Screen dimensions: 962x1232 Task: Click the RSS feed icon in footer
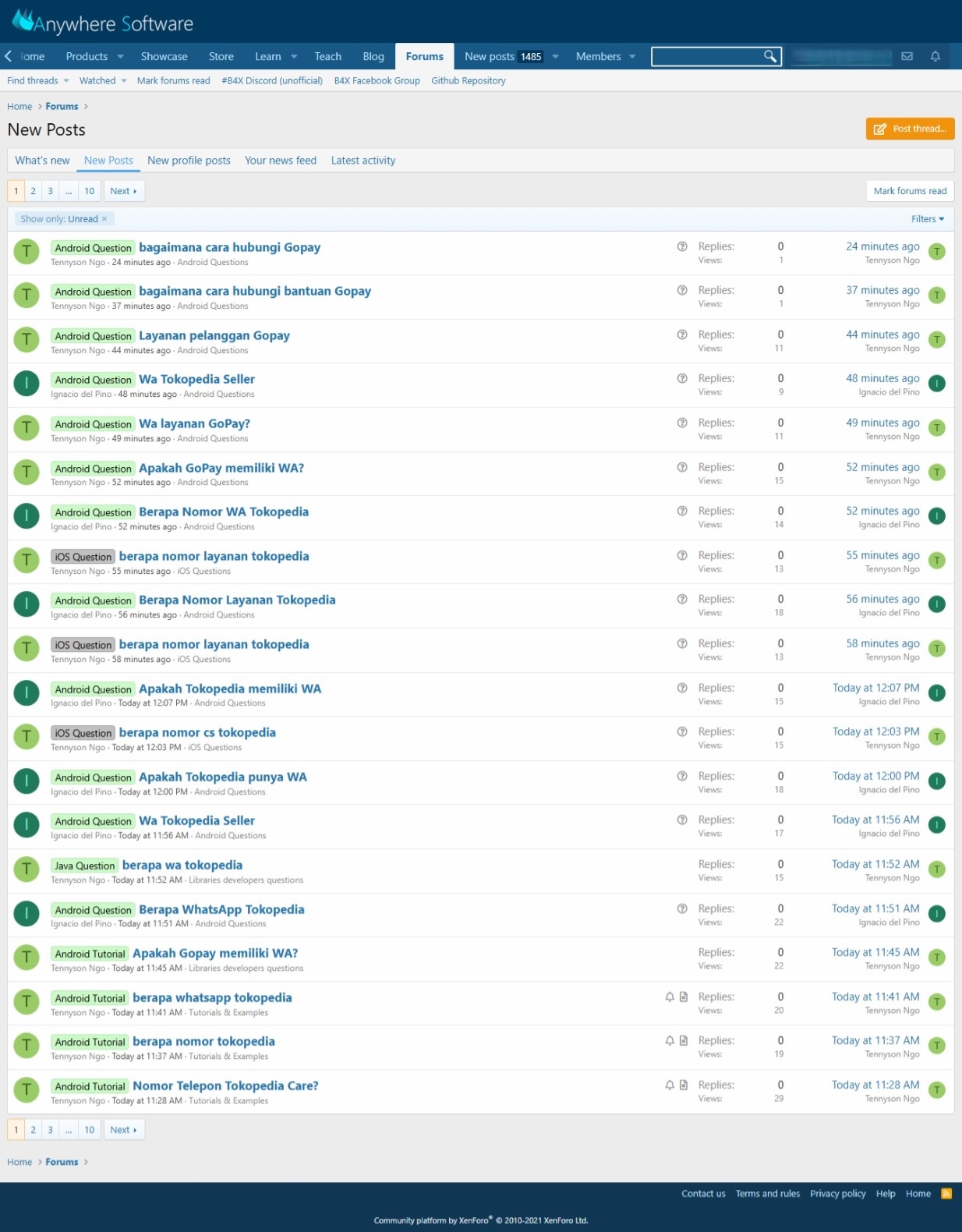pos(946,1193)
